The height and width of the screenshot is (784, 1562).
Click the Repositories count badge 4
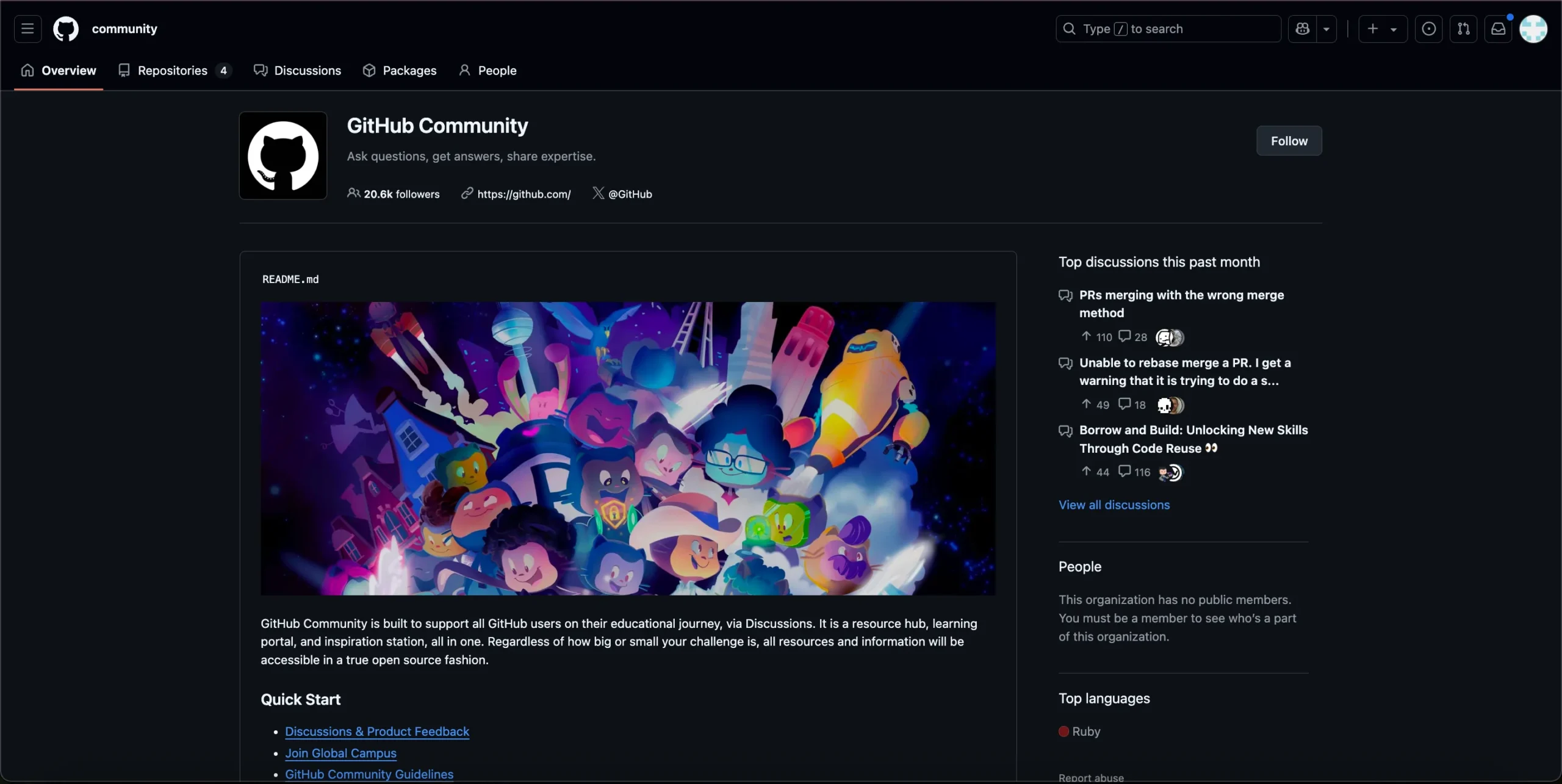223,71
